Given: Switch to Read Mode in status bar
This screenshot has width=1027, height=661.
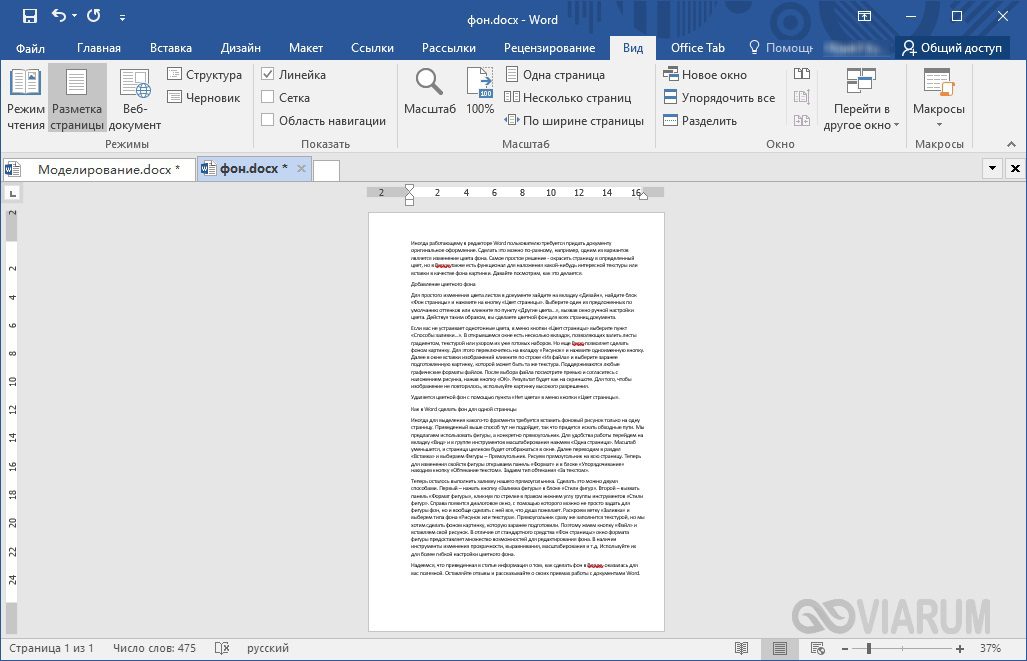Looking at the screenshot, I should point(741,648).
